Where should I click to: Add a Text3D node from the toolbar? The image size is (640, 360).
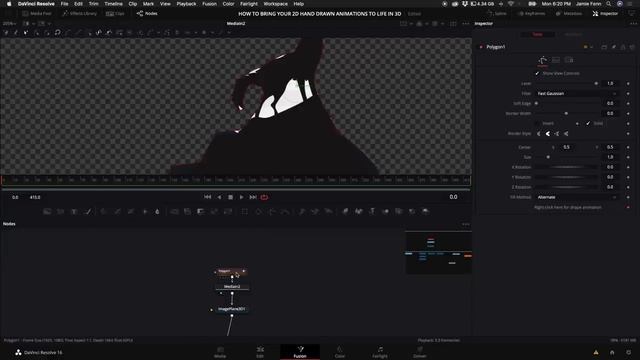pos(372,211)
